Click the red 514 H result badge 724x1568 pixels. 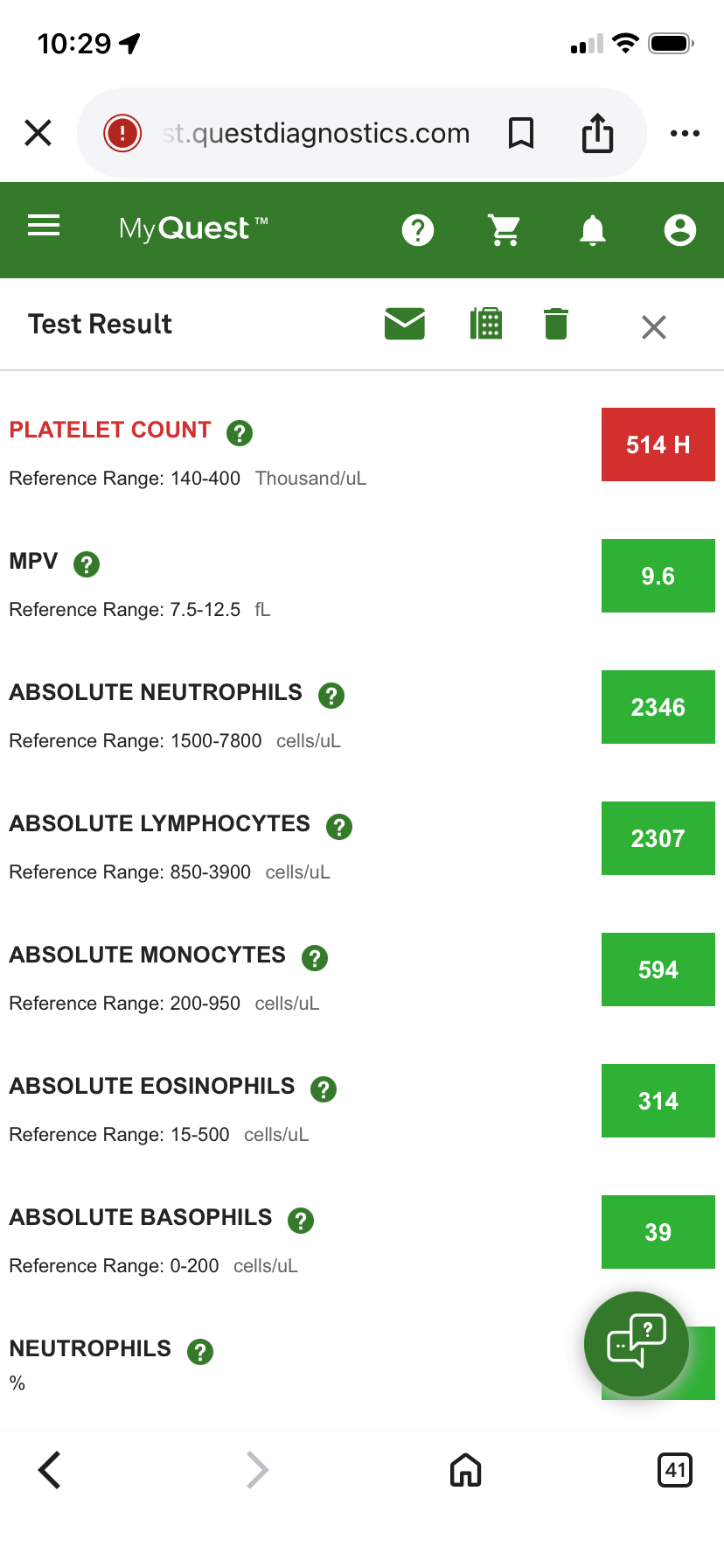658,444
